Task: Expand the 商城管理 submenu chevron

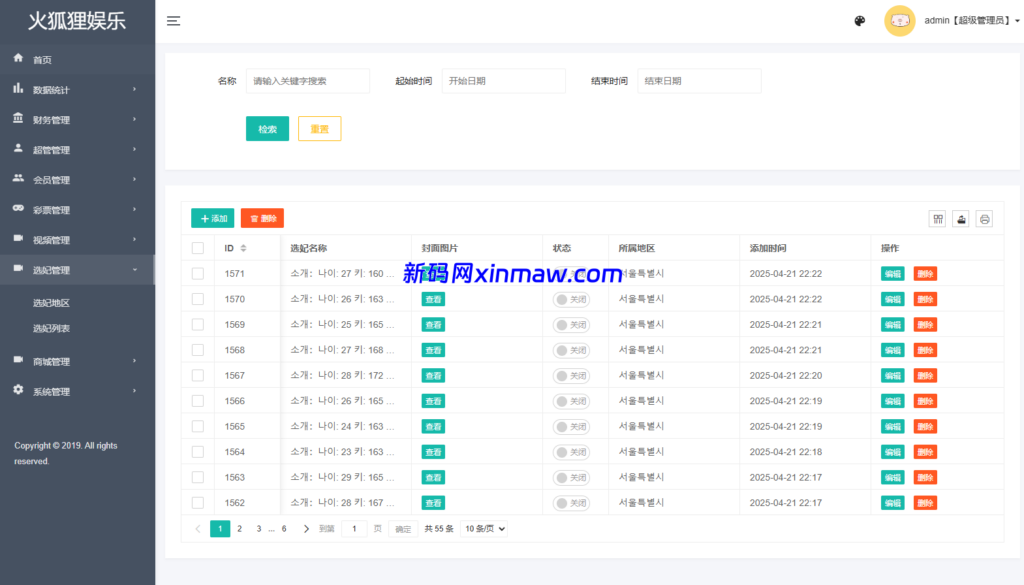Action: (x=135, y=361)
